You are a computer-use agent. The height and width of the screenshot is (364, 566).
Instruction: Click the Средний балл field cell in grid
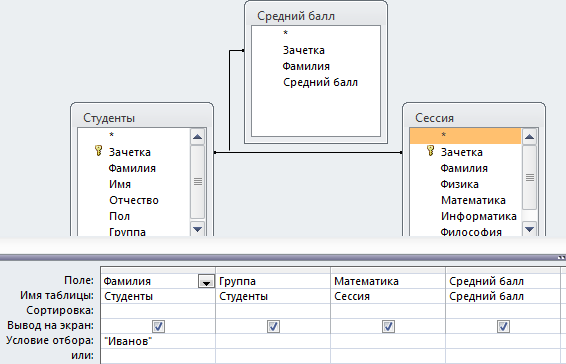(x=503, y=281)
